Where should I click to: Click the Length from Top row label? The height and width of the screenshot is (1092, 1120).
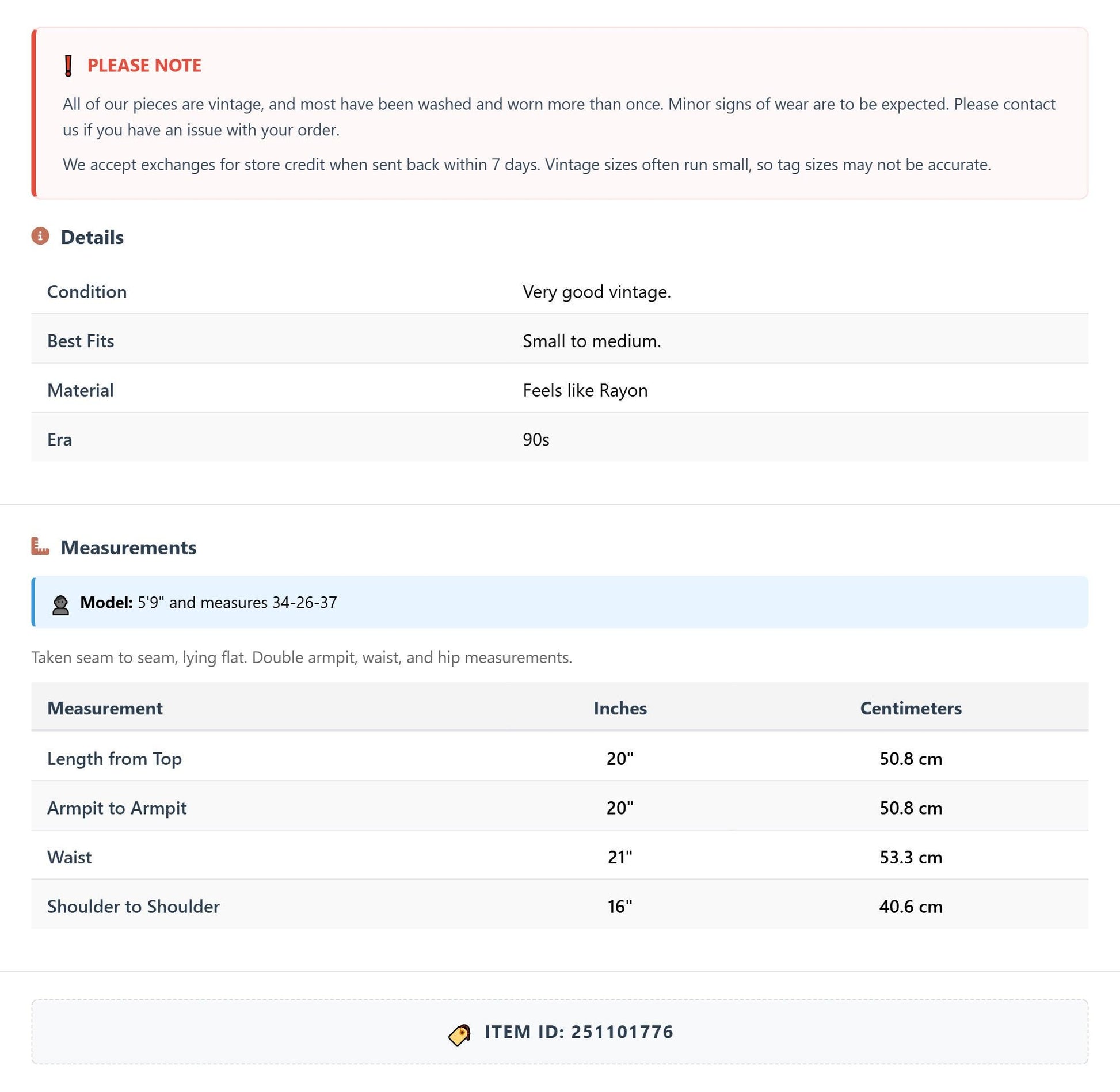[x=115, y=759]
